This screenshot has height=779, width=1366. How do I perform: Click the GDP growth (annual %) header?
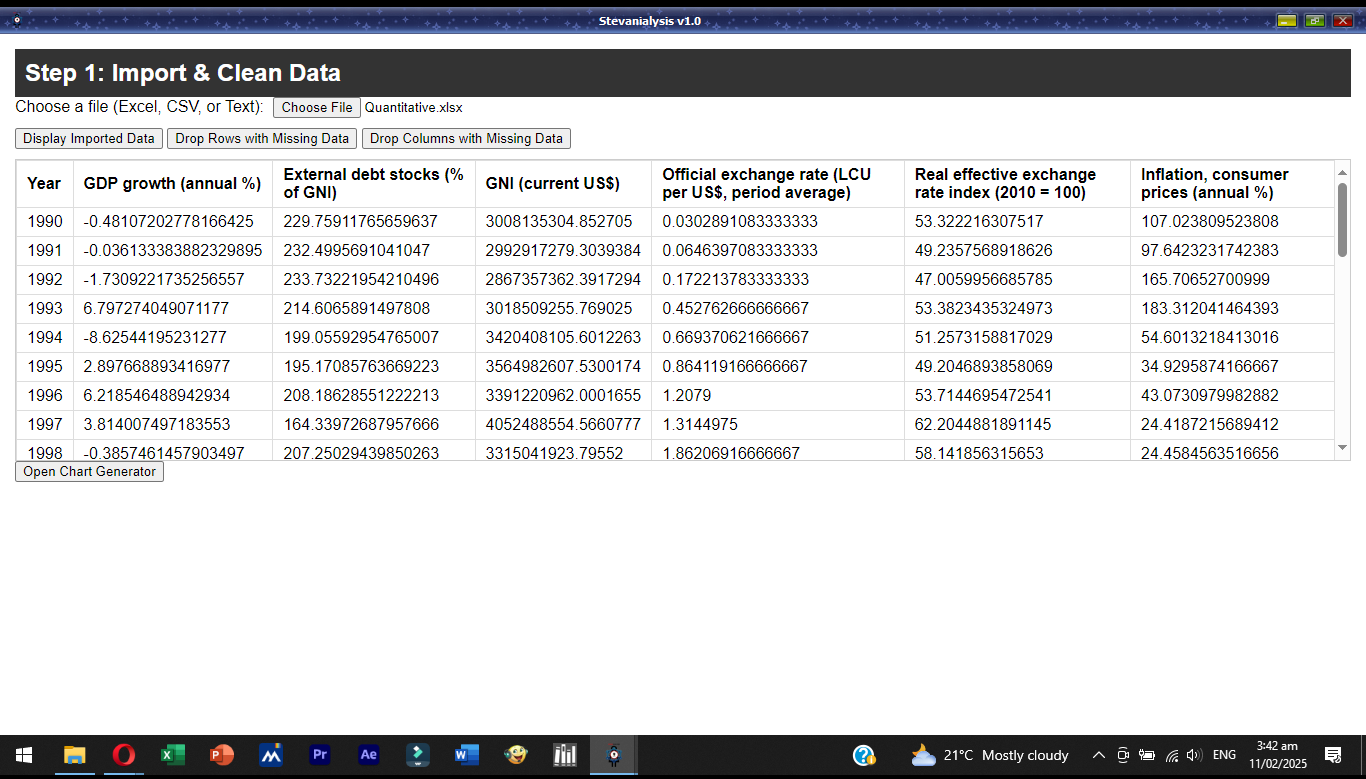point(172,183)
